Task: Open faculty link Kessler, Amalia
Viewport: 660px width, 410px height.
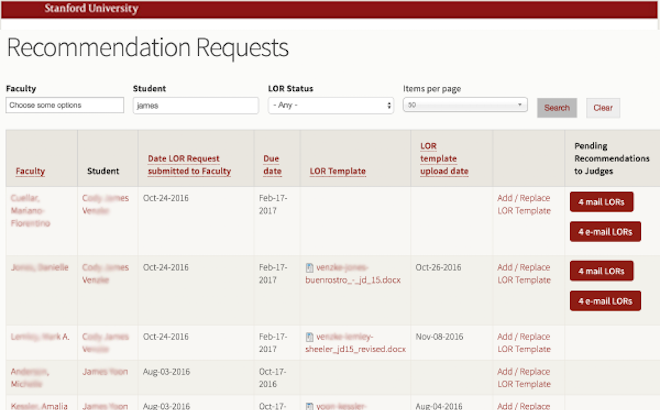Action: [x=39, y=406]
